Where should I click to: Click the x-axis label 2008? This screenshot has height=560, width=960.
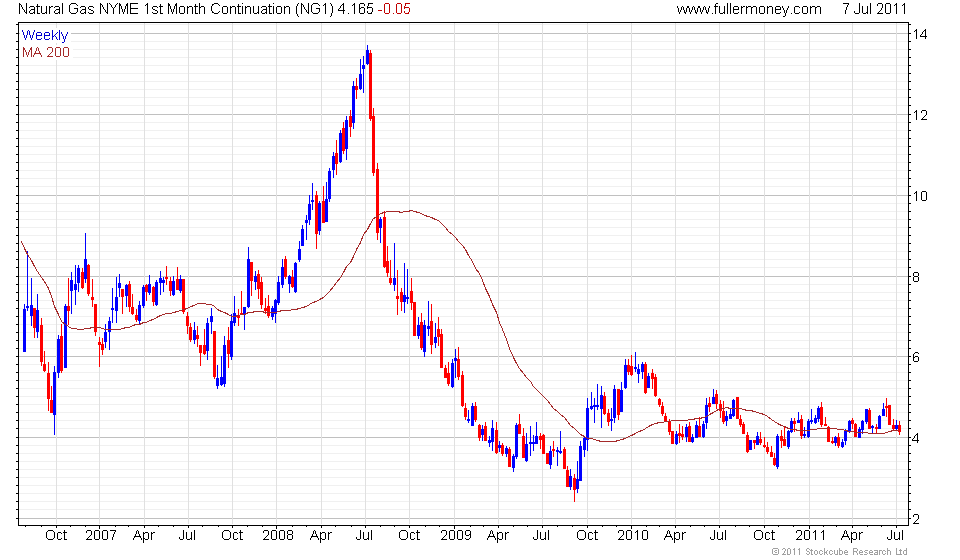tap(278, 536)
